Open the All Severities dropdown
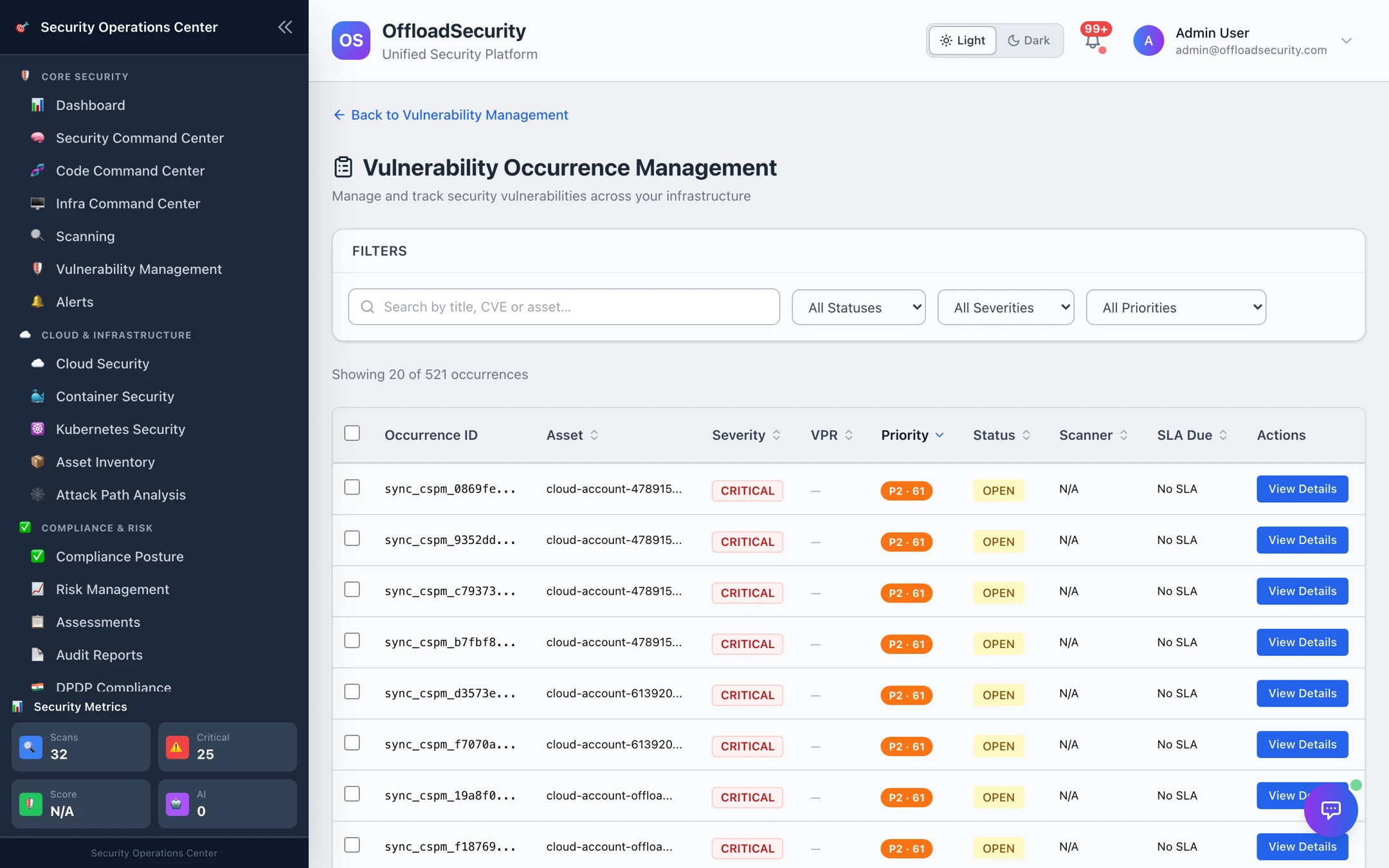 pyautogui.click(x=1006, y=307)
